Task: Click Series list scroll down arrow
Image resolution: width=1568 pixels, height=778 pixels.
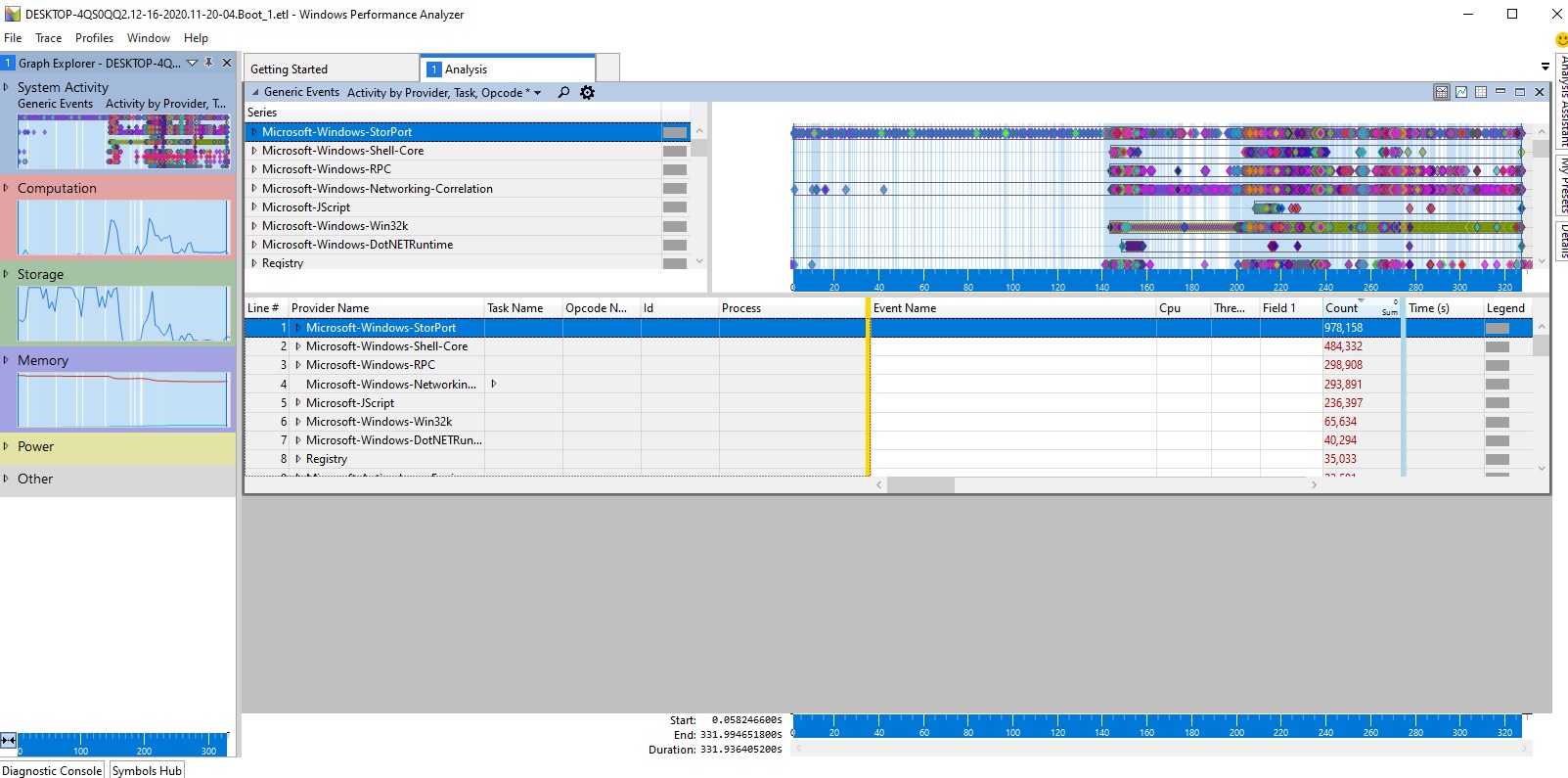Action: coord(699,261)
